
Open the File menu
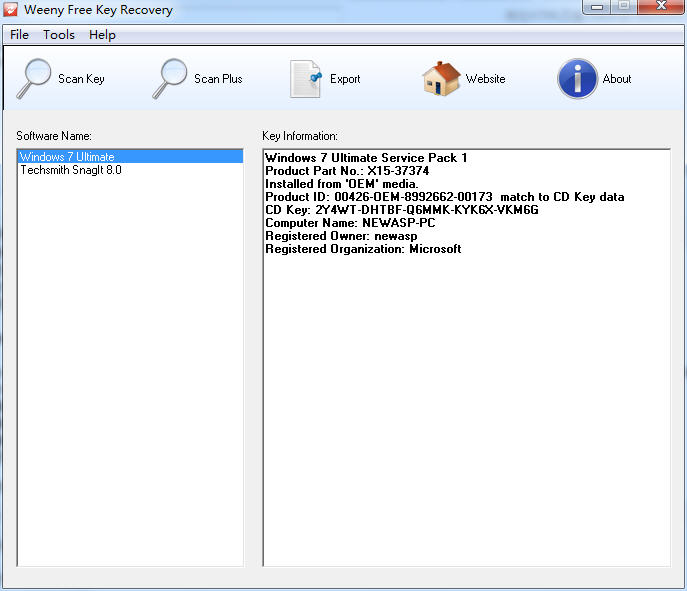(x=19, y=35)
